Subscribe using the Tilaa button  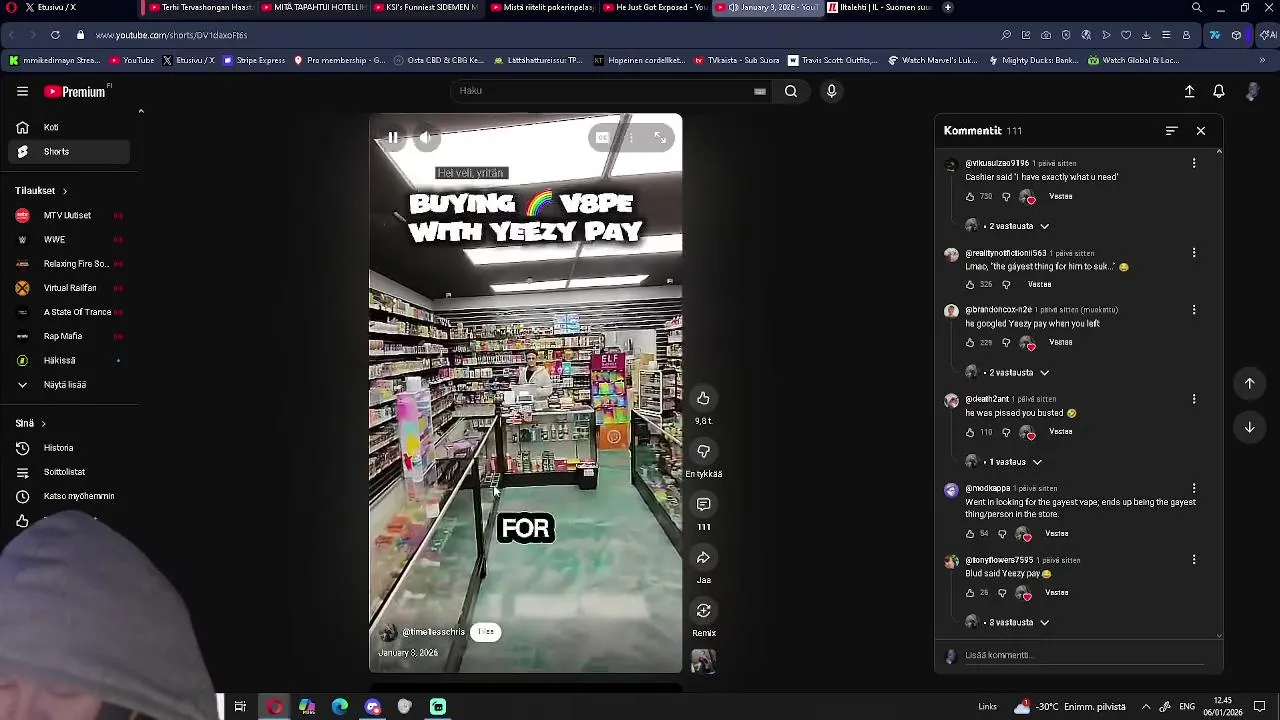[485, 632]
